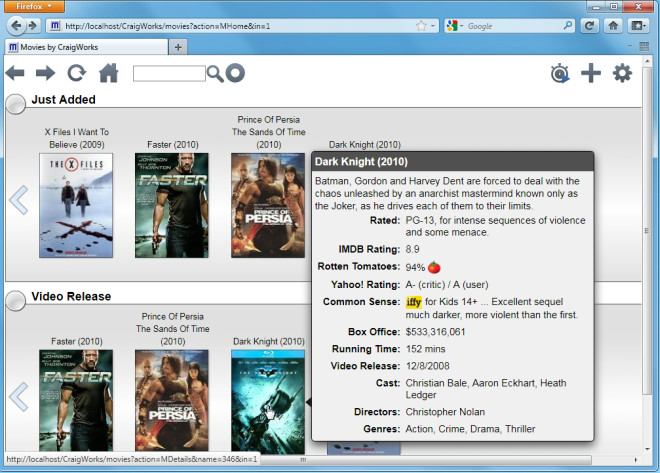This screenshot has width=660, height=473.
Task: Open Prince Of Persia title in Just Added
Action: [269, 132]
